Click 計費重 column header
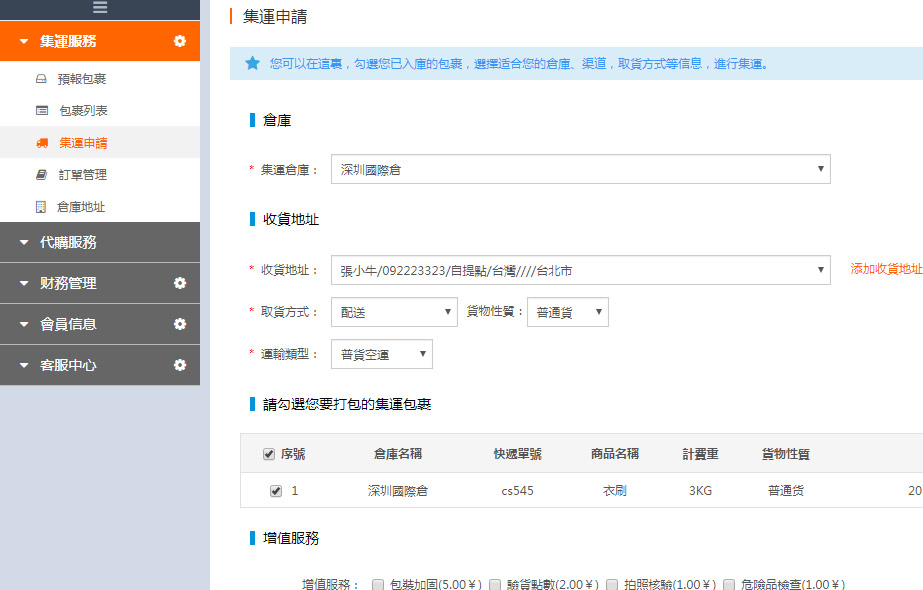 (x=700, y=454)
